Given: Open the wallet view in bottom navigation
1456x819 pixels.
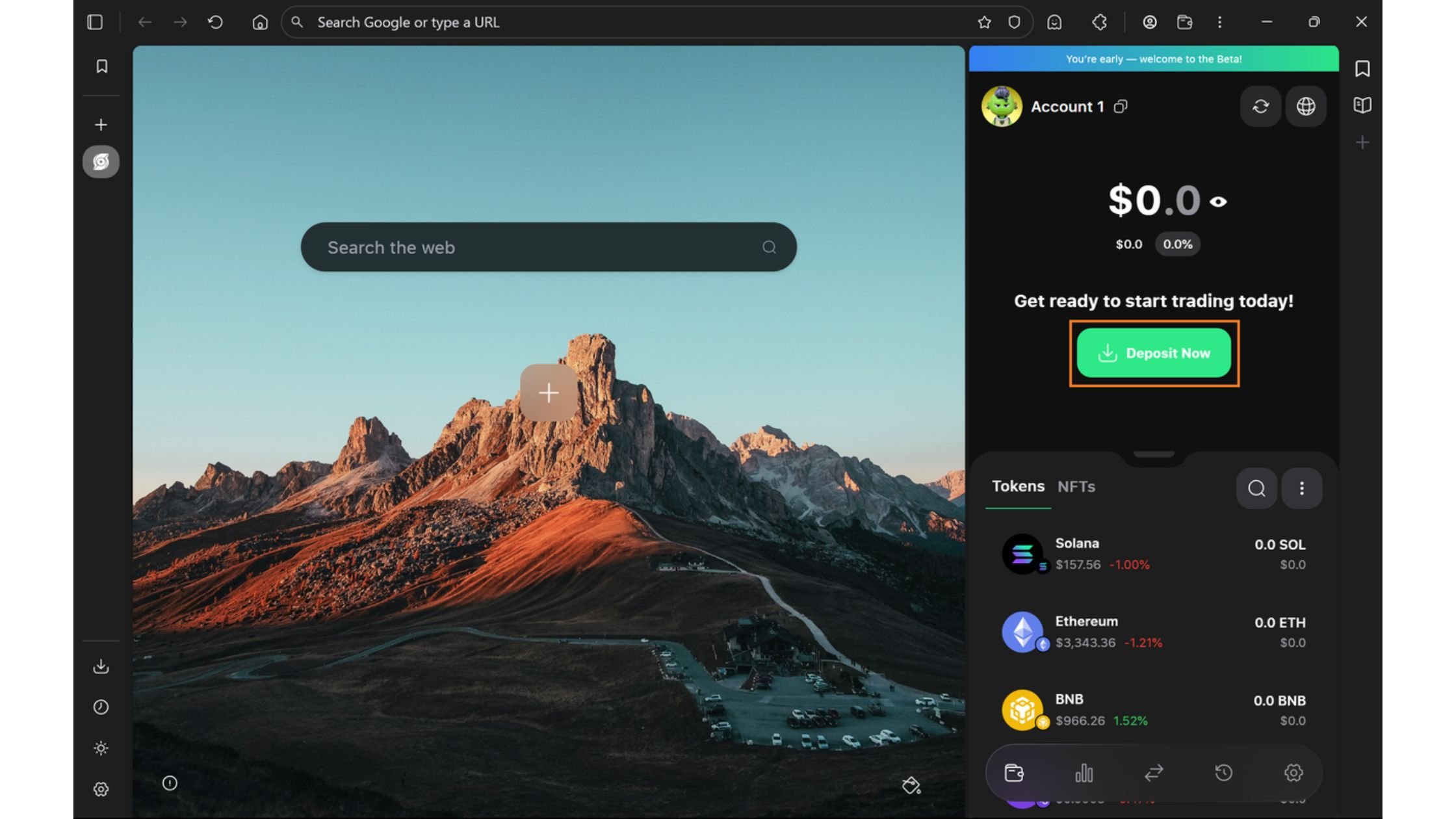Looking at the screenshot, I should coord(1013,773).
